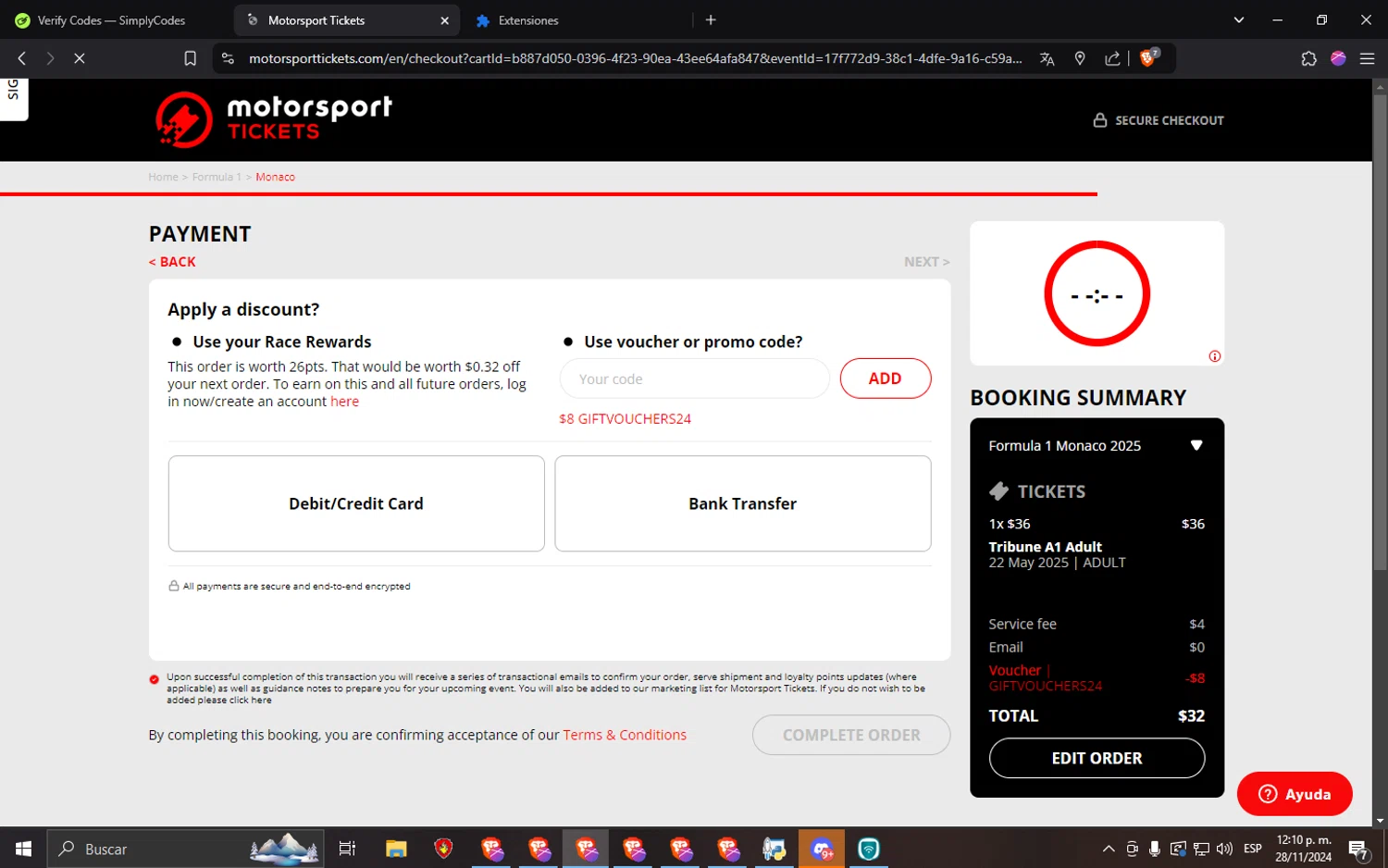1388x868 pixels.
Task: Close the Motorsport Tickets tab
Action: pyautogui.click(x=444, y=20)
